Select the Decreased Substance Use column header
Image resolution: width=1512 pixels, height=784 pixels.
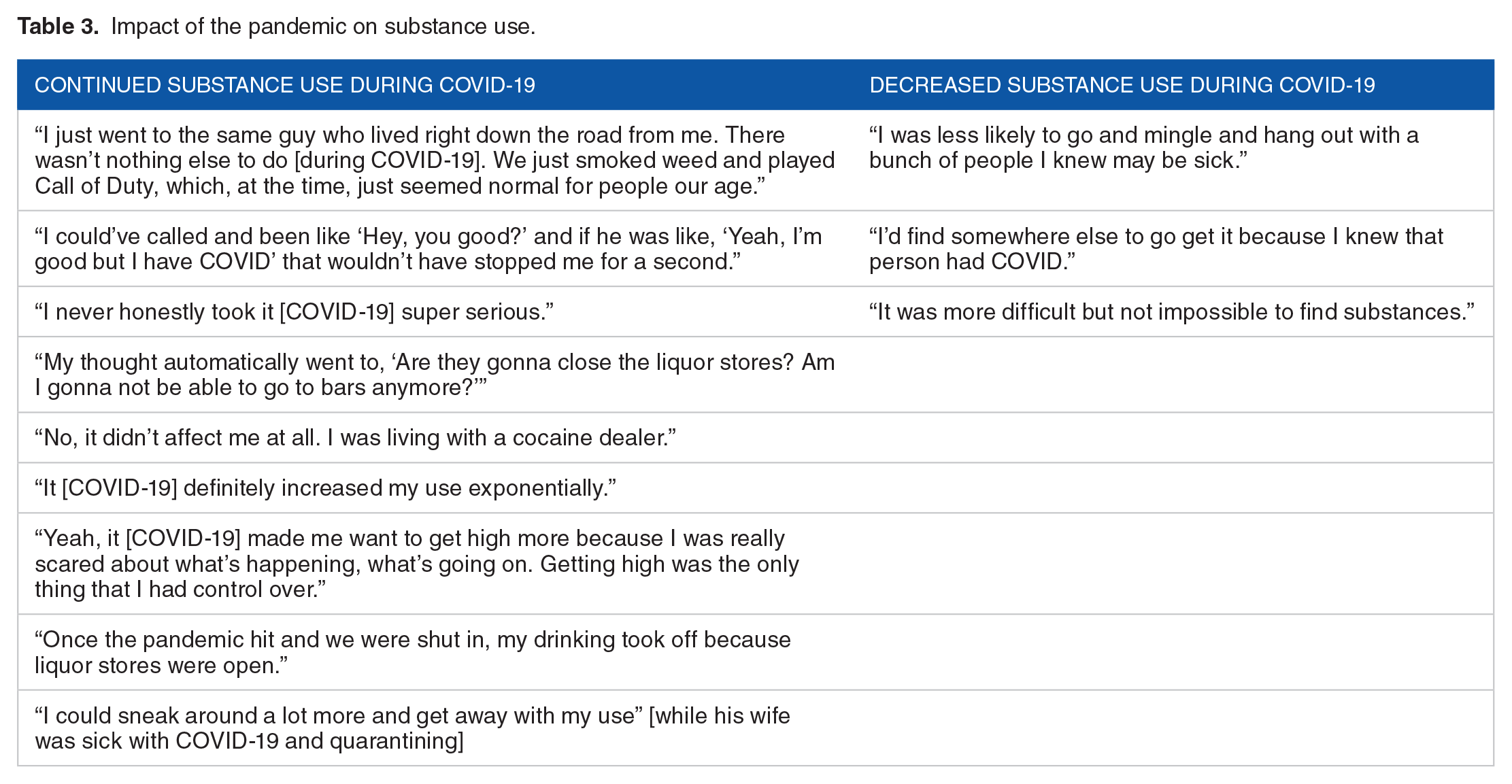click(x=1122, y=85)
